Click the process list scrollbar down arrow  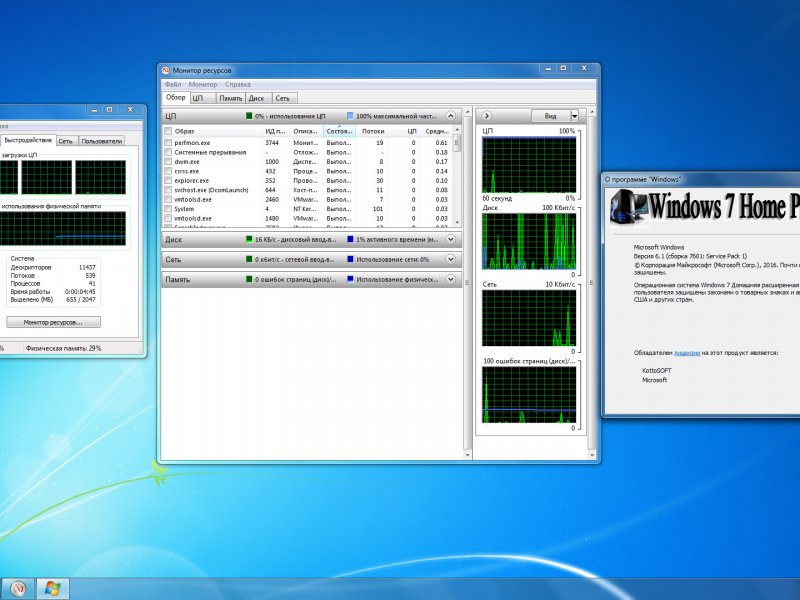click(x=457, y=223)
